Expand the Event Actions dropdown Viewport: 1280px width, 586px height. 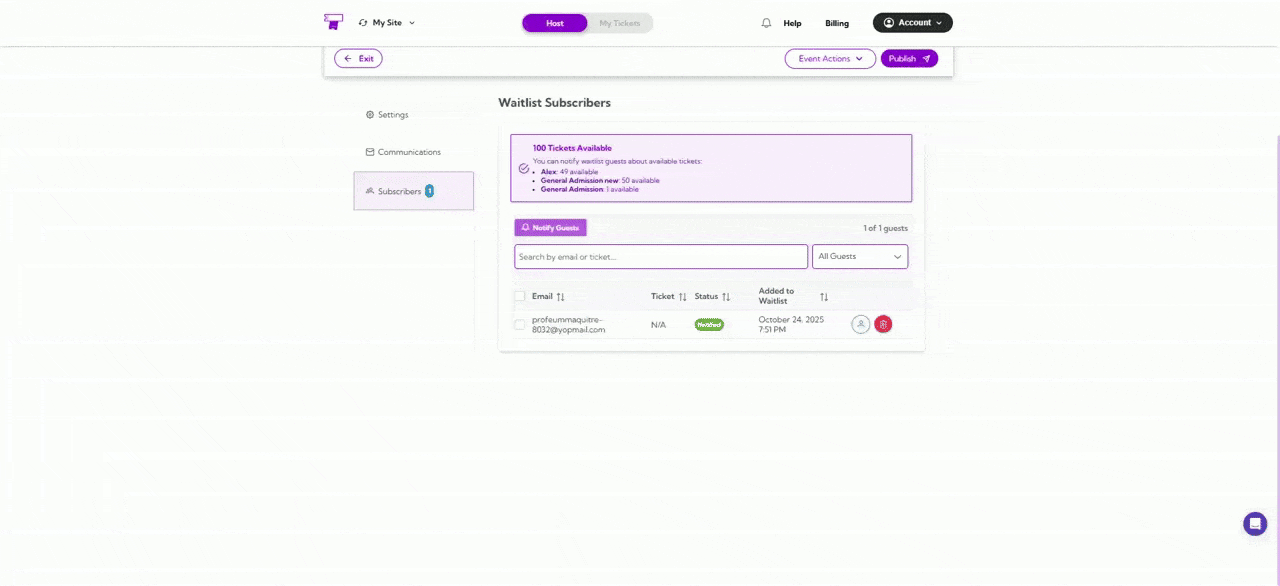tap(829, 58)
